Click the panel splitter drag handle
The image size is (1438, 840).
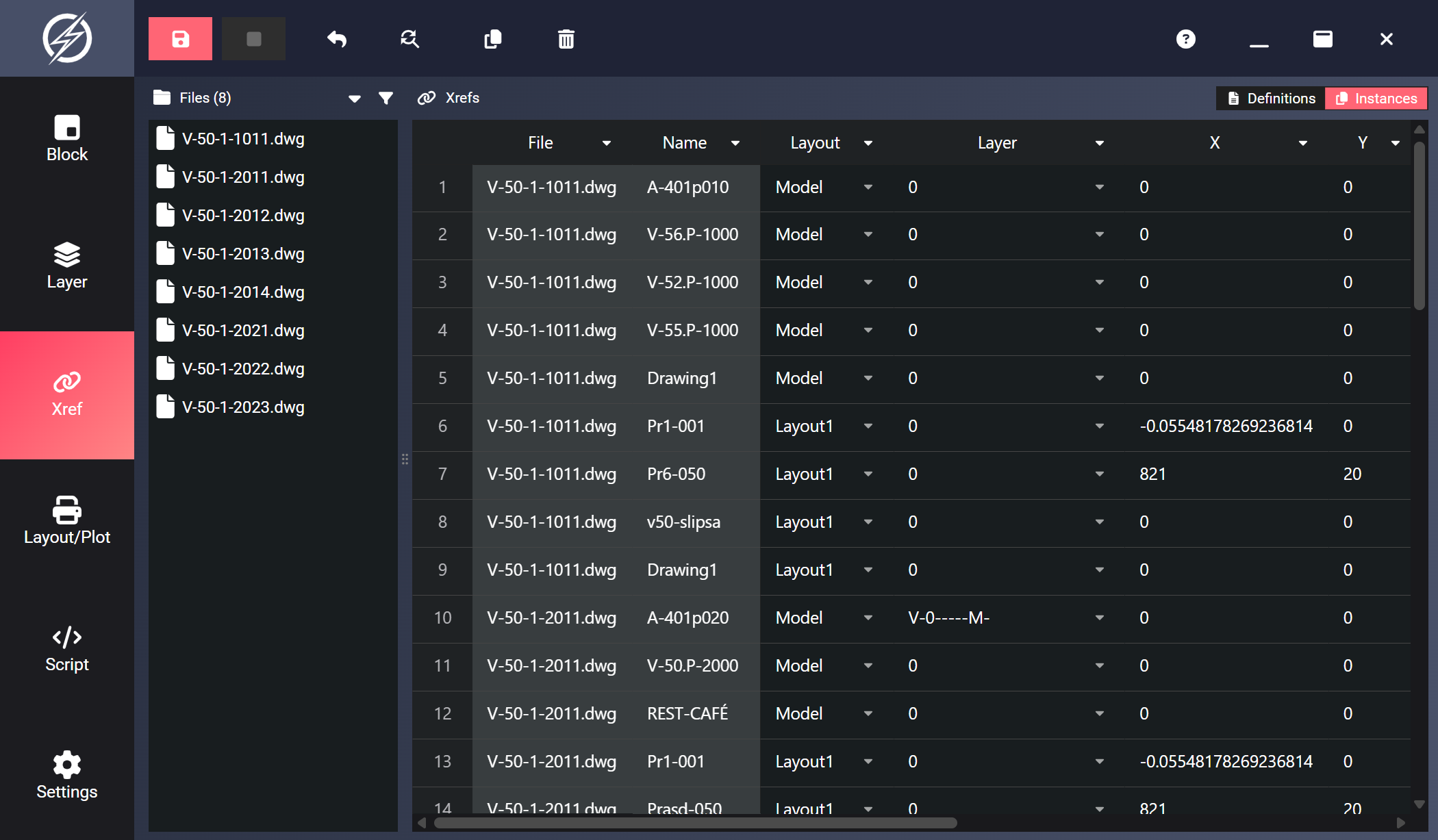click(405, 459)
